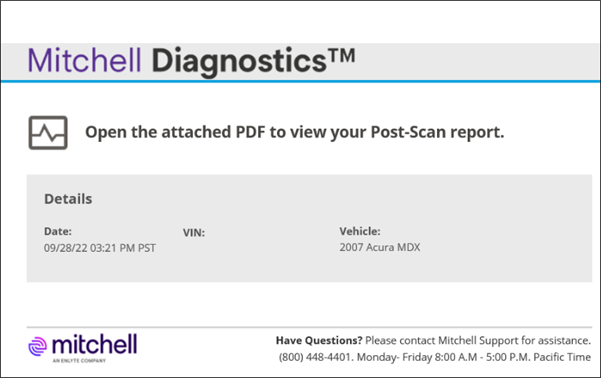Click the mitchell wordmark in footer
The image size is (601, 378).
[x=94, y=344]
